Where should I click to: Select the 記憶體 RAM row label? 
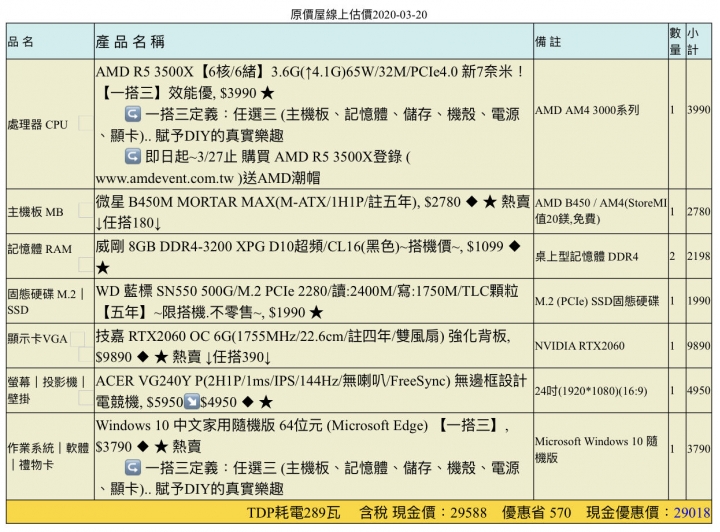coord(40,249)
